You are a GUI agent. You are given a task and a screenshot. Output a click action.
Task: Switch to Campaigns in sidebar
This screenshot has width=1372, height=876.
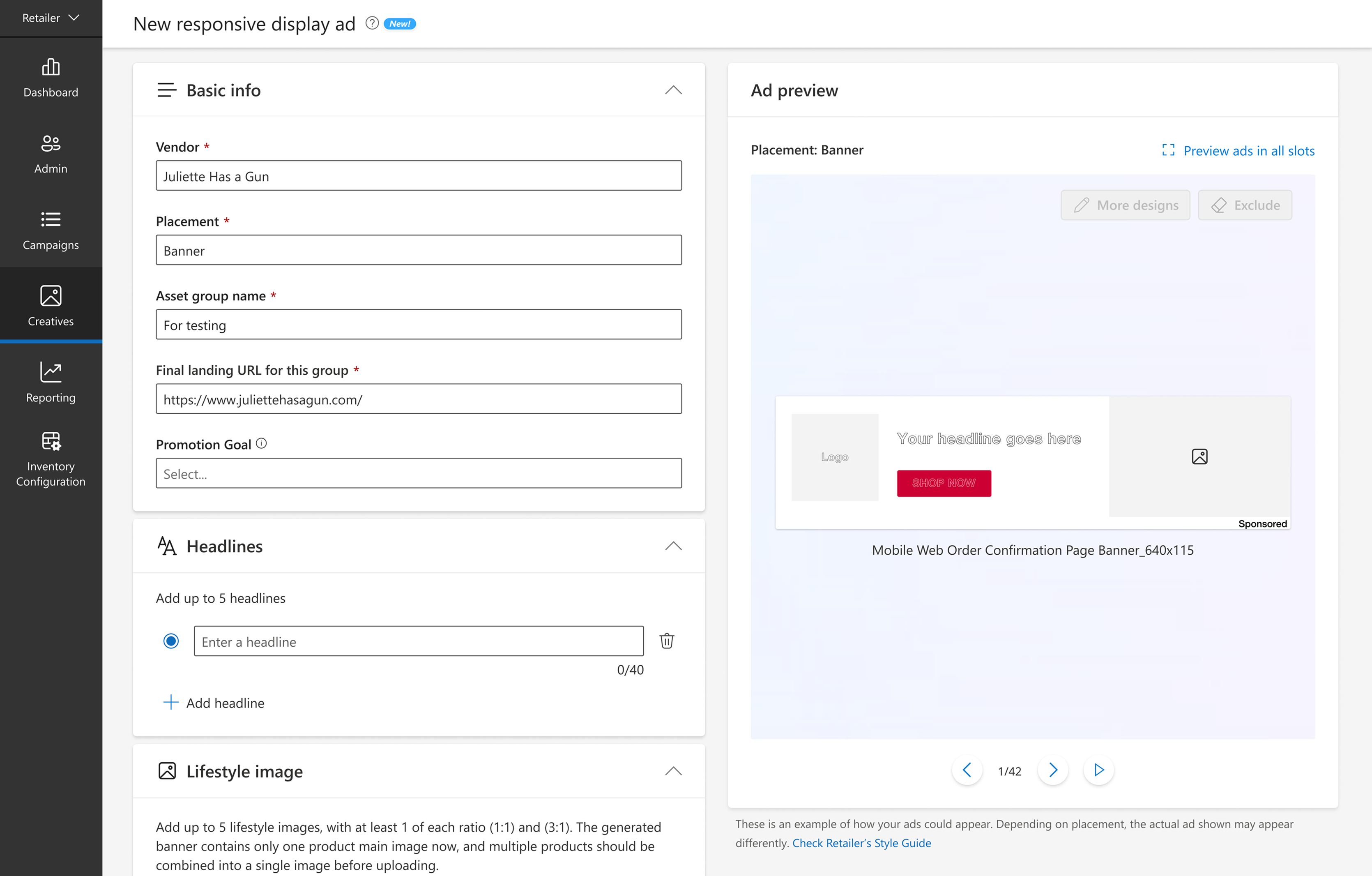(x=51, y=230)
